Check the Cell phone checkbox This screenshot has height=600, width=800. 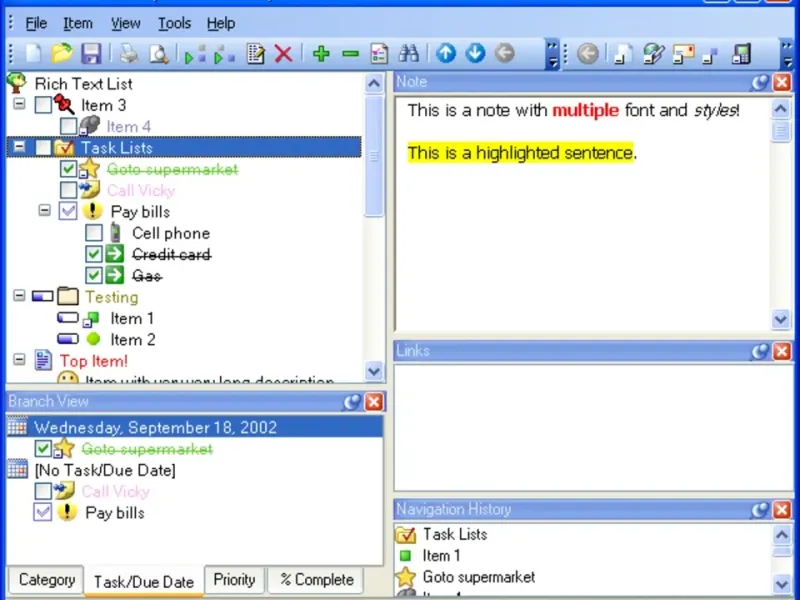click(93, 233)
